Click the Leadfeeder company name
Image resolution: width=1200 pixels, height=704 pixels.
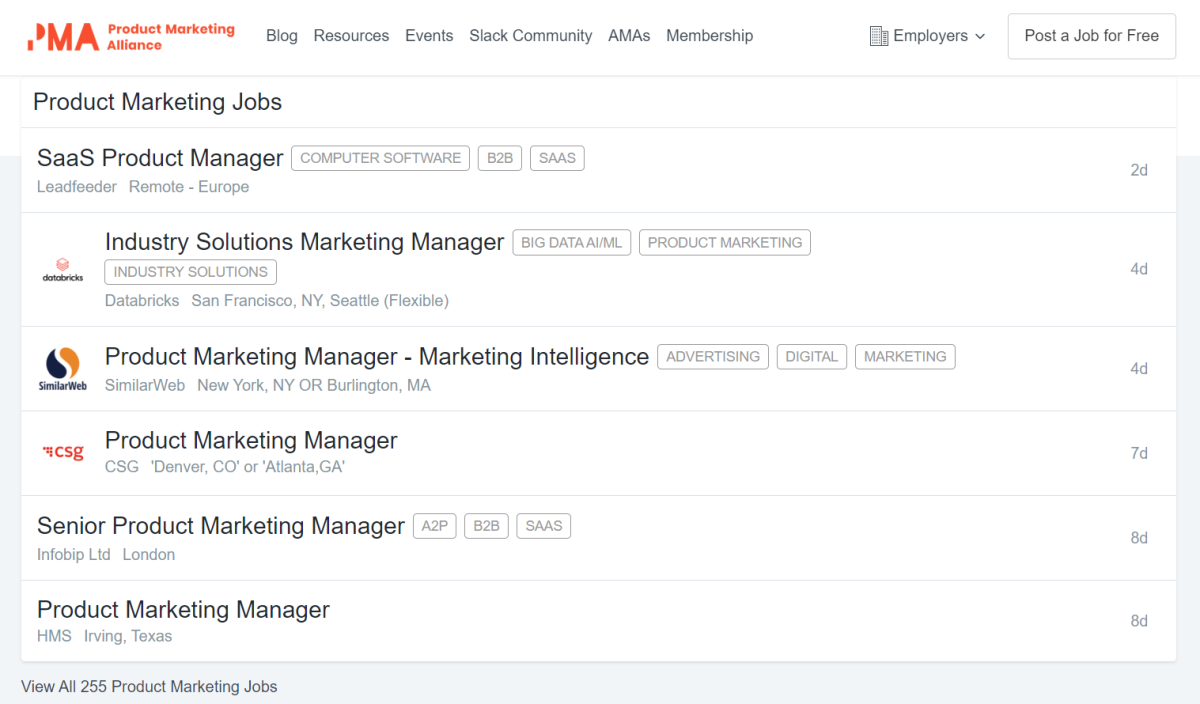coord(77,187)
